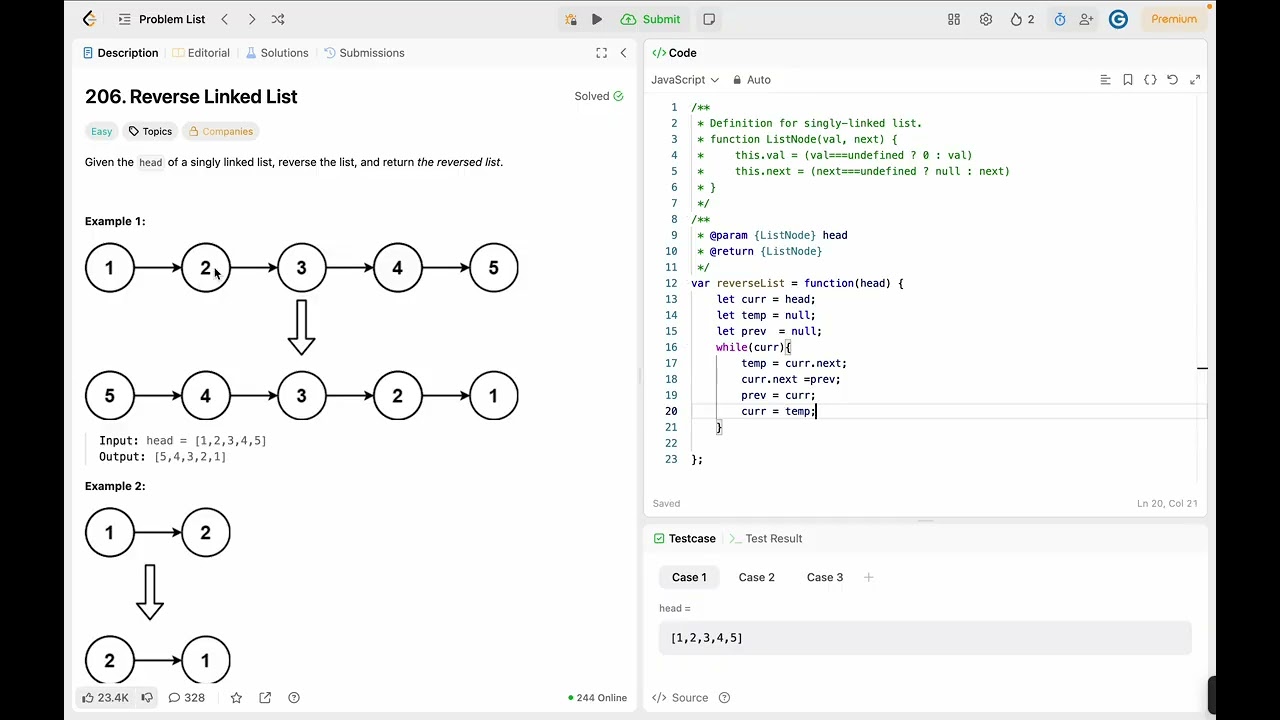Click the invite user icon
Image resolution: width=1280 pixels, height=720 pixels.
[1086, 19]
